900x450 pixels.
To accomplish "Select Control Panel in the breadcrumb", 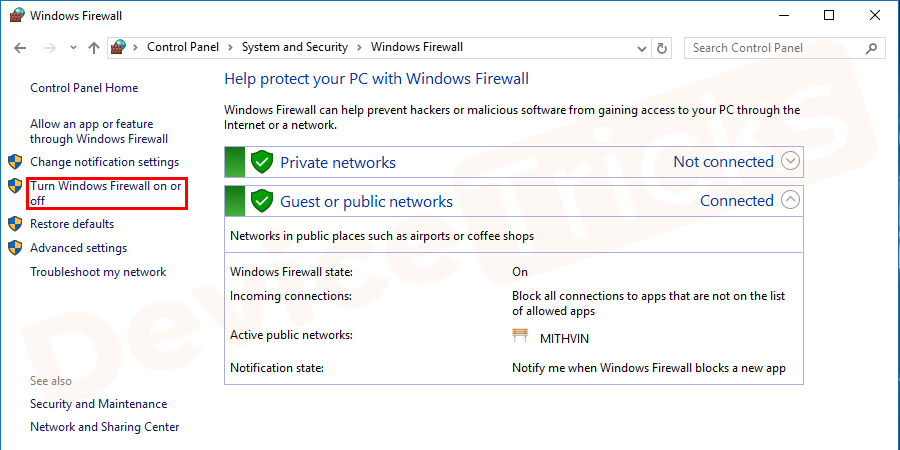I will pos(183,48).
